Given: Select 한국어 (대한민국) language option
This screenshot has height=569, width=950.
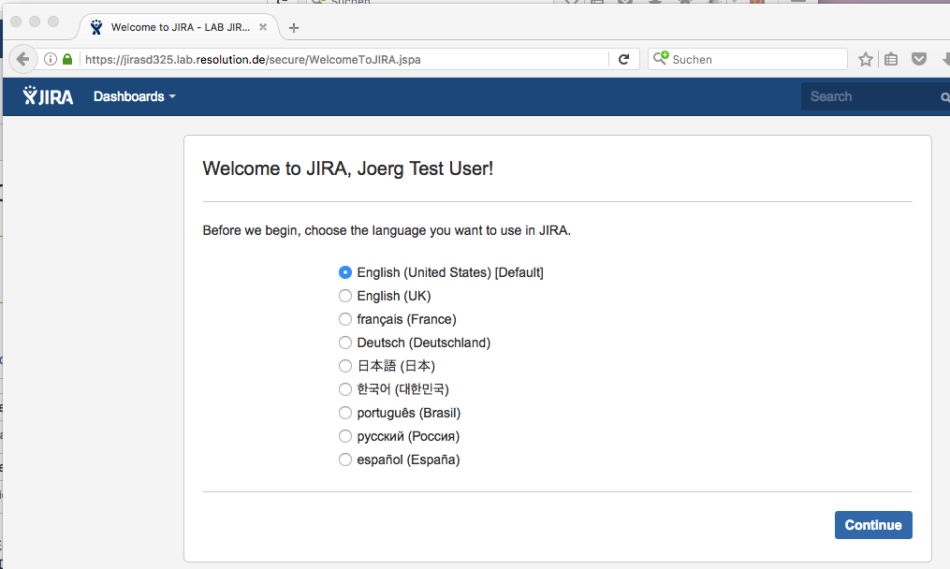Looking at the screenshot, I should pyautogui.click(x=345, y=390).
